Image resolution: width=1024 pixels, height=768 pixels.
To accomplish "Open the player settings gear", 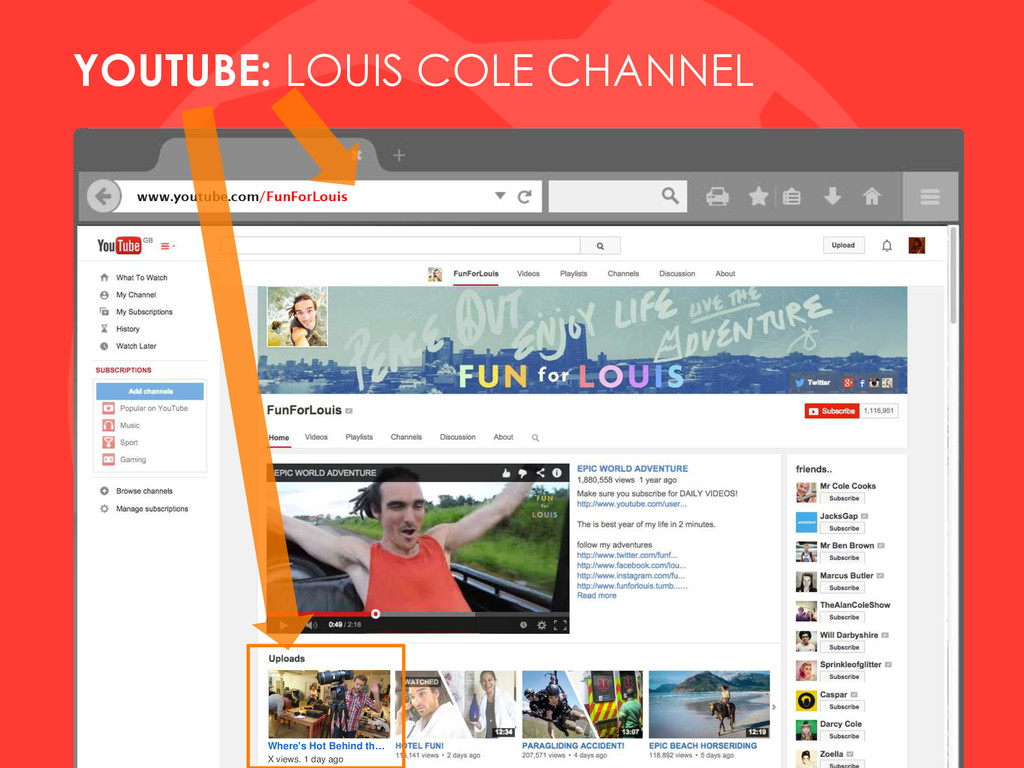I will (541, 625).
